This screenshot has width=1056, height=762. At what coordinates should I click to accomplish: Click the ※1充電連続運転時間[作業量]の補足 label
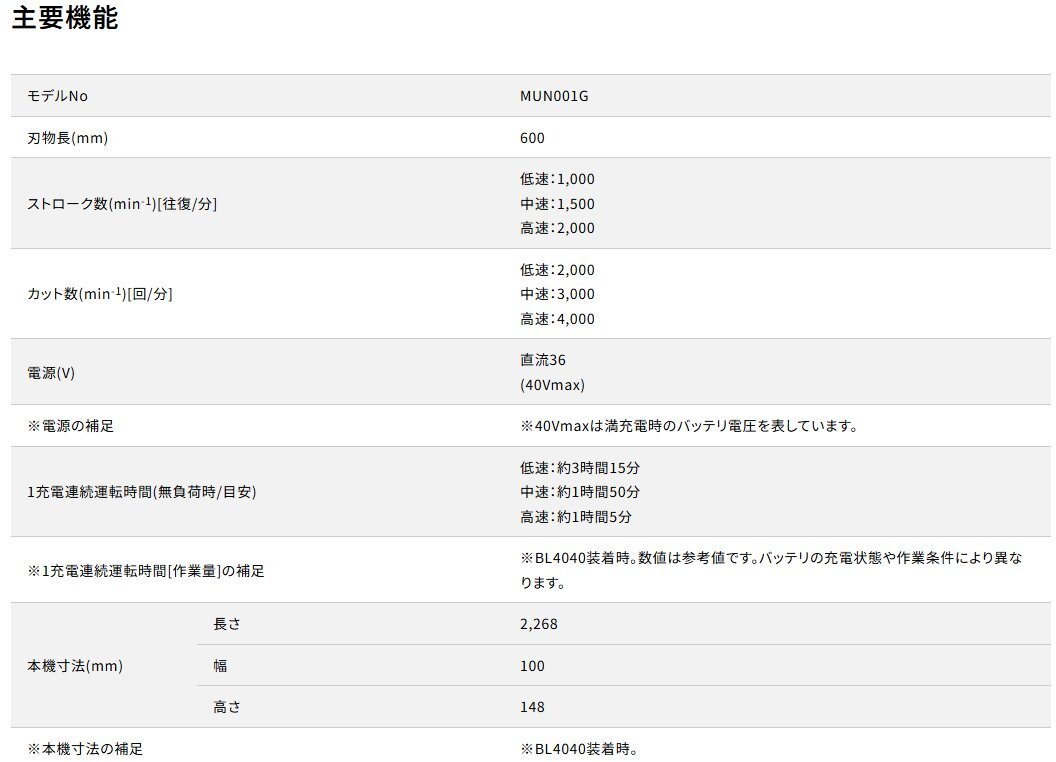tap(145, 571)
